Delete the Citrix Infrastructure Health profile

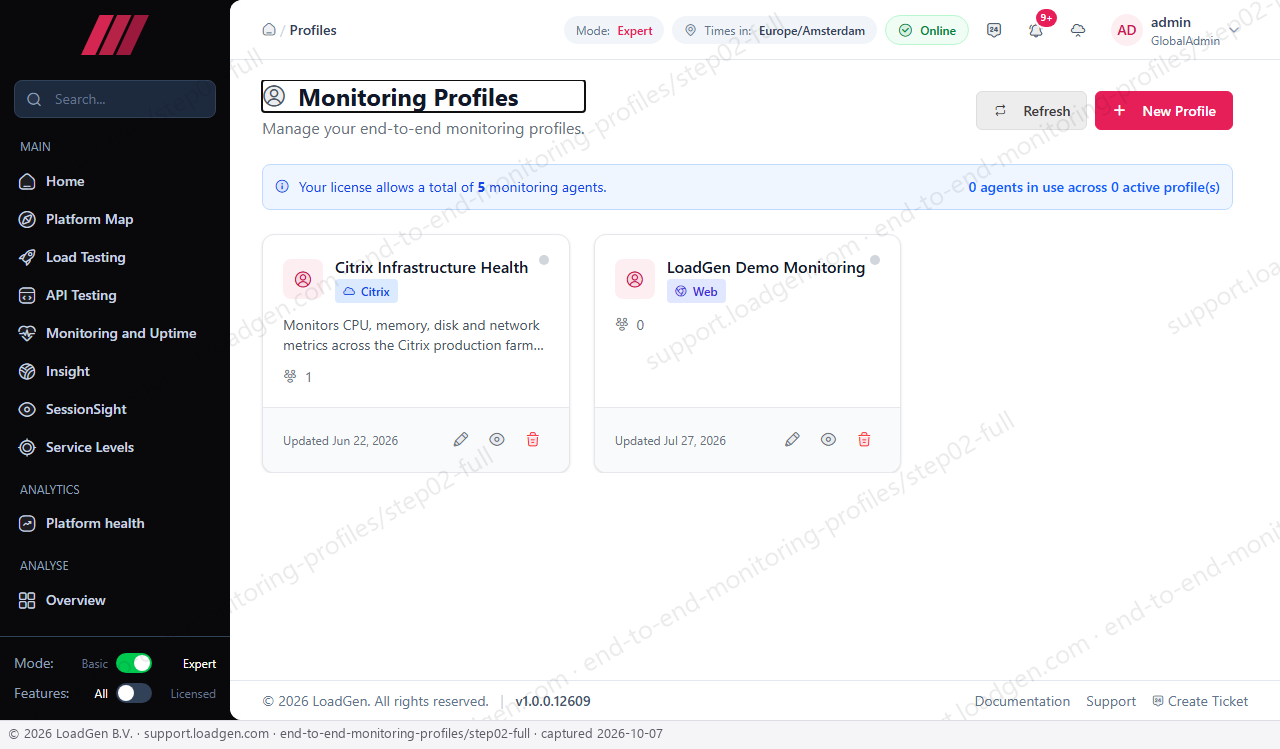pyautogui.click(x=533, y=439)
